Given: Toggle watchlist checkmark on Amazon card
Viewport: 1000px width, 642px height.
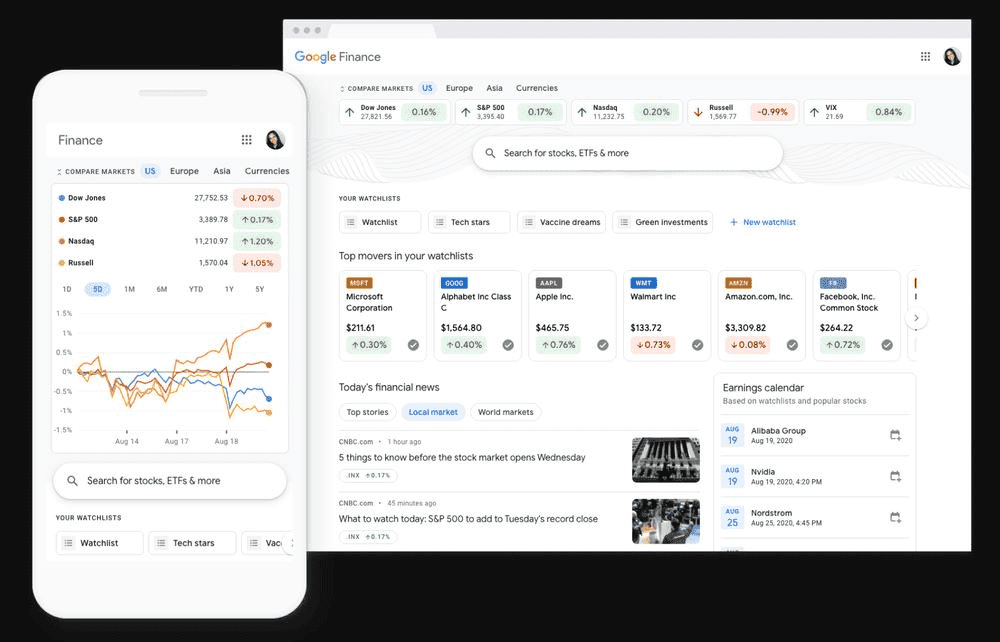Looking at the screenshot, I should [792, 345].
